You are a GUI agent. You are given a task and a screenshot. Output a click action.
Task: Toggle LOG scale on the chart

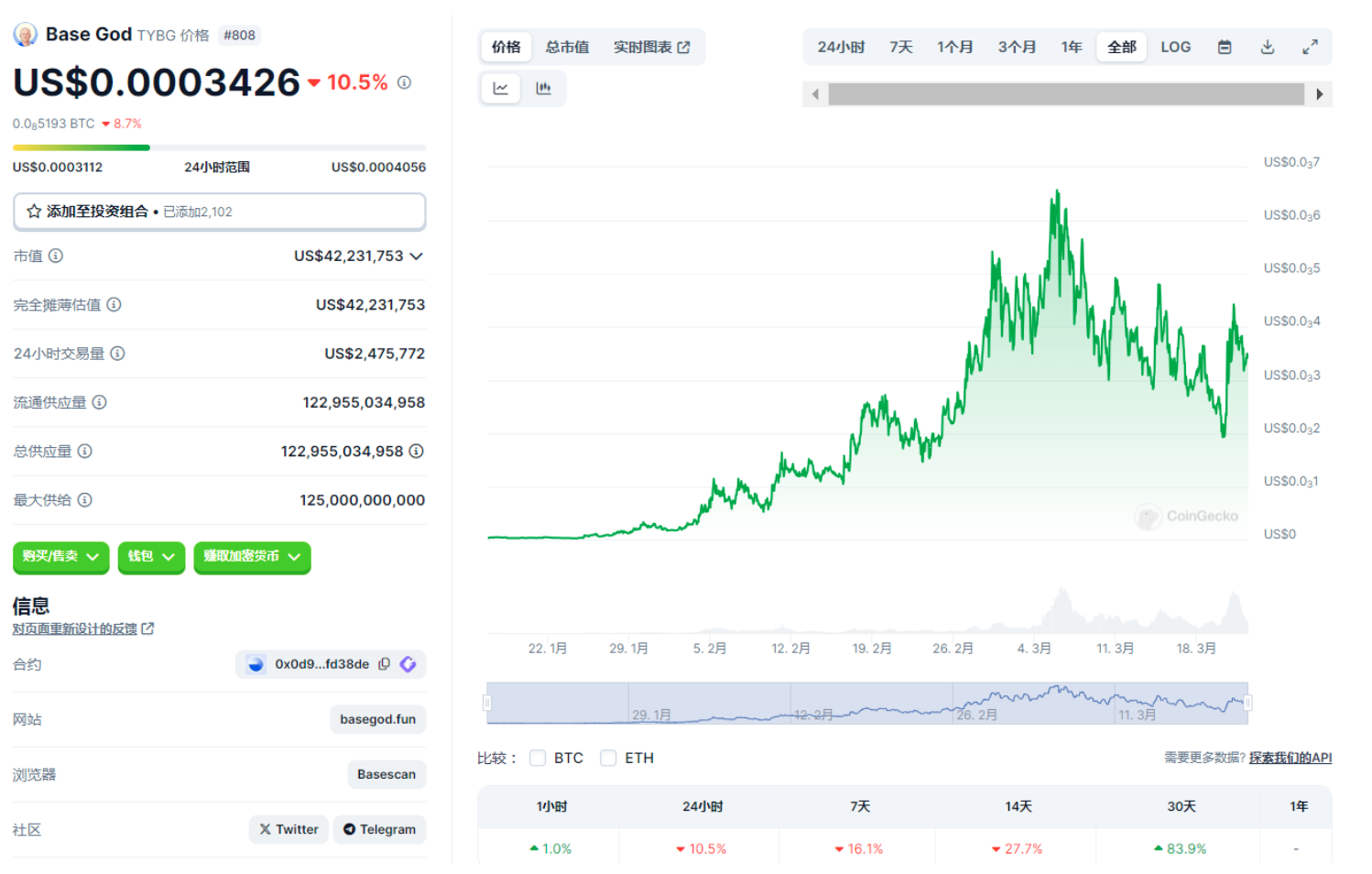[1175, 47]
